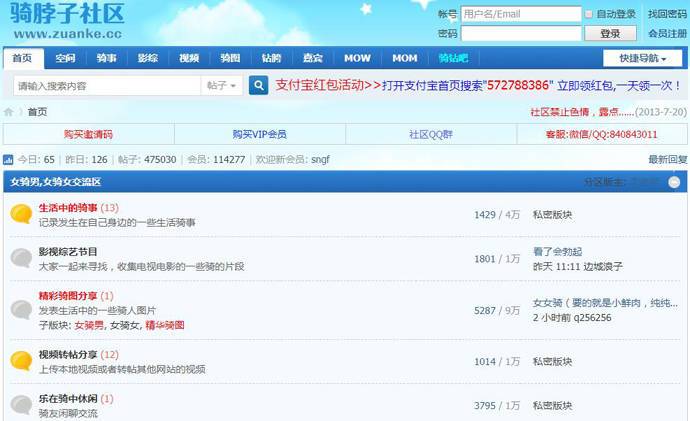This screenshot has width=690, height=421.
Task: Enable the 自动登录 checkbox
Action: click(589, 15)
